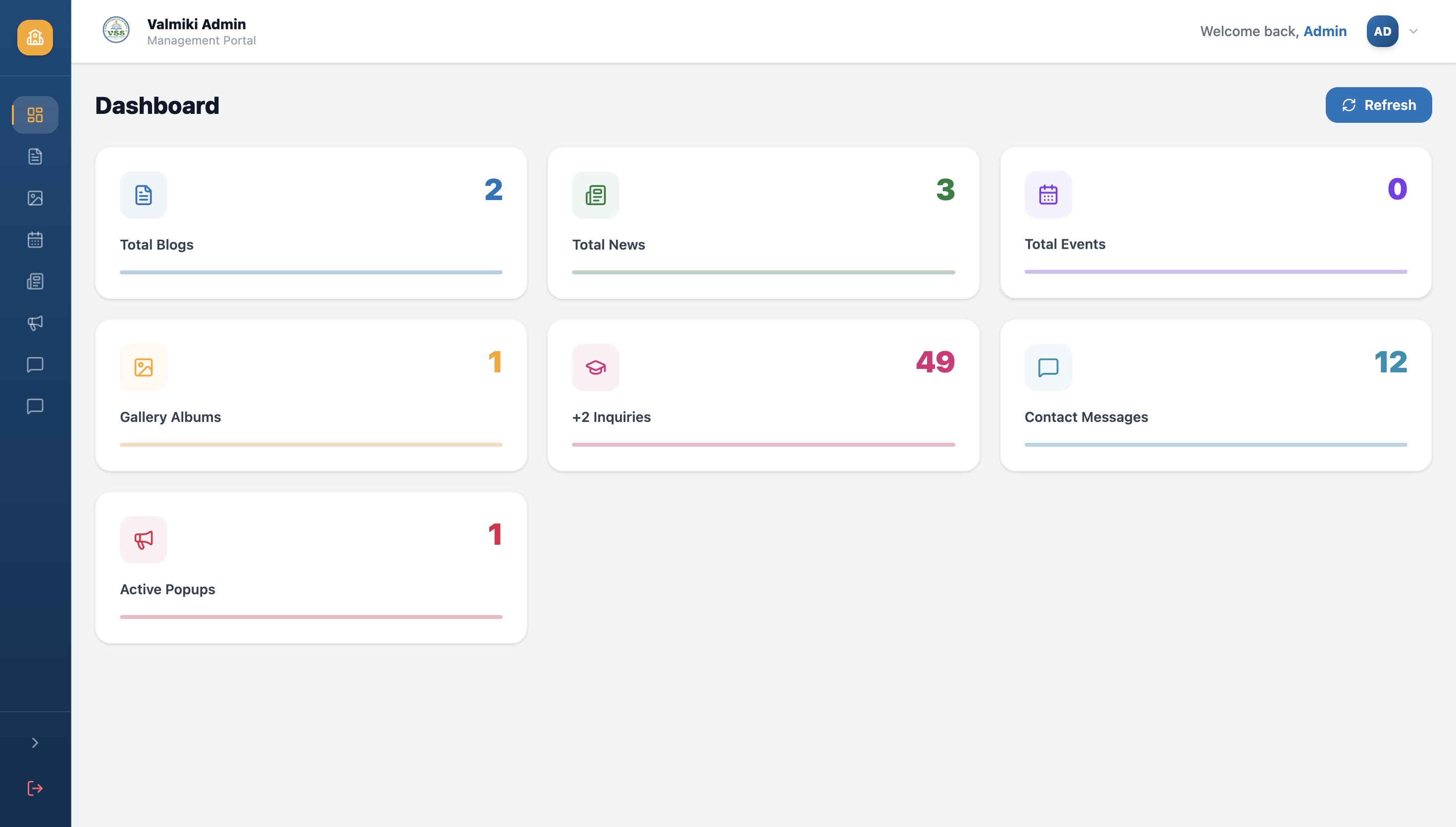Open the user menu dropdown chevron

click(1413, 31)
